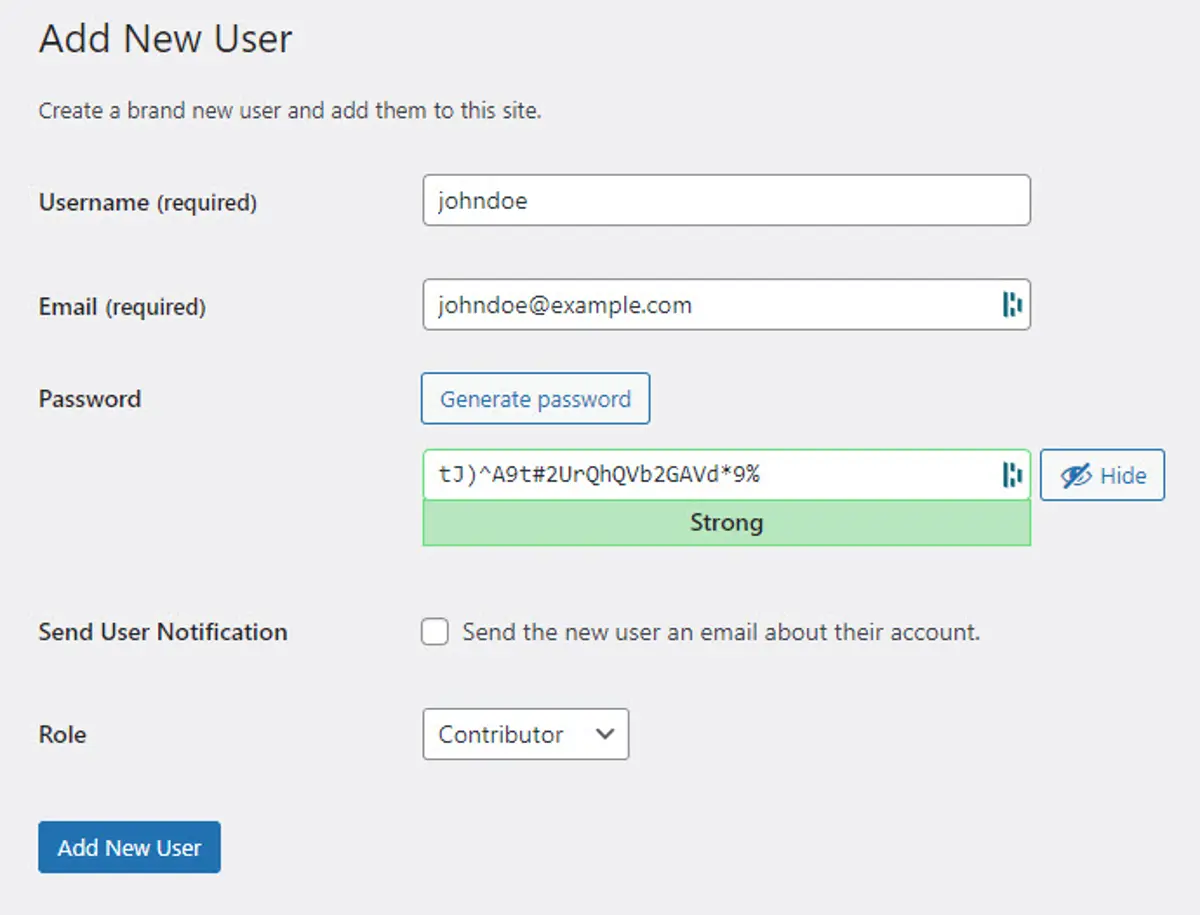The image size is (1200, 915).
Task: Click the 'Email (required)' label
Action: (x=122, y=307)
